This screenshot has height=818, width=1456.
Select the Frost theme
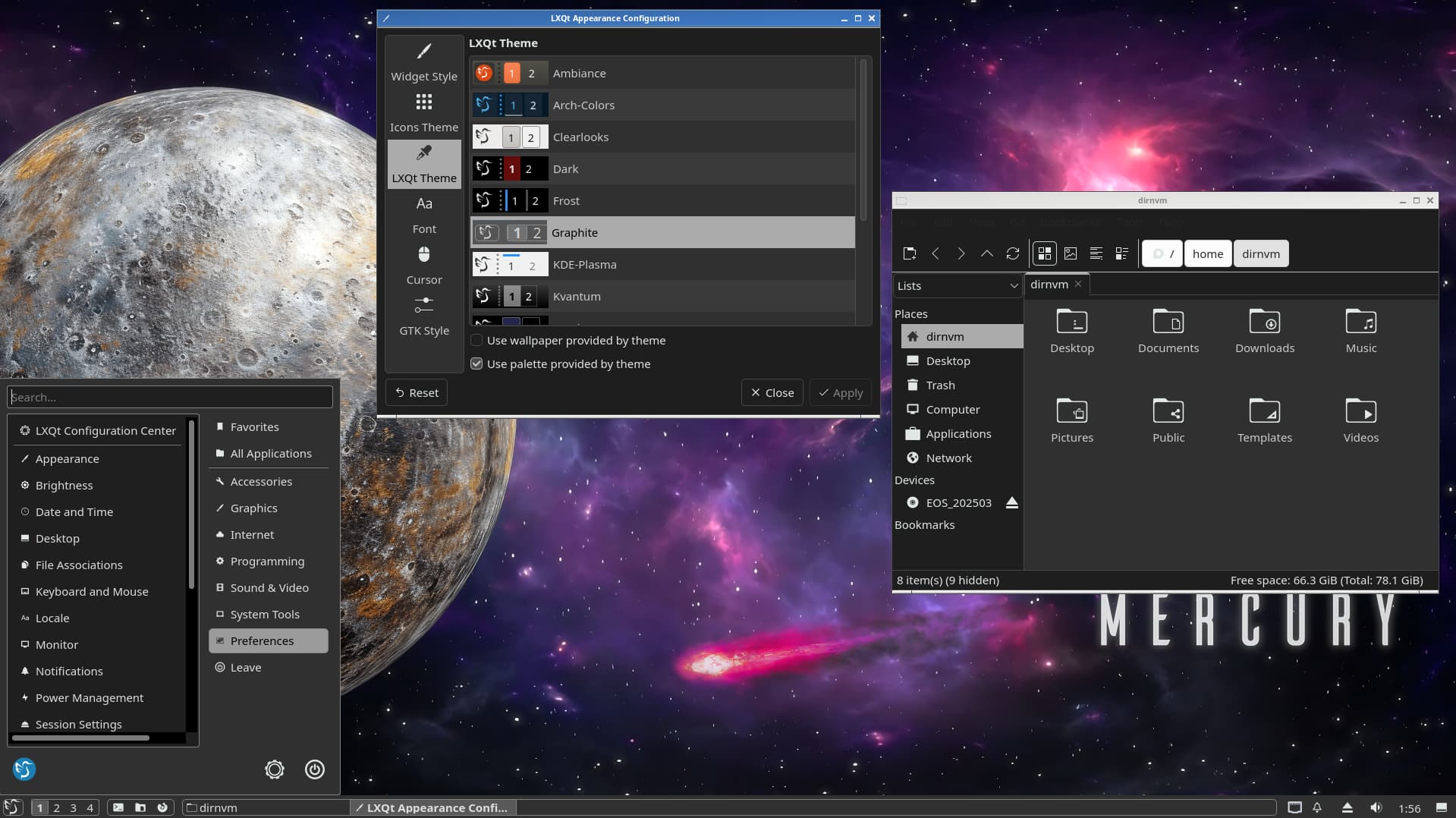point(662,200)
